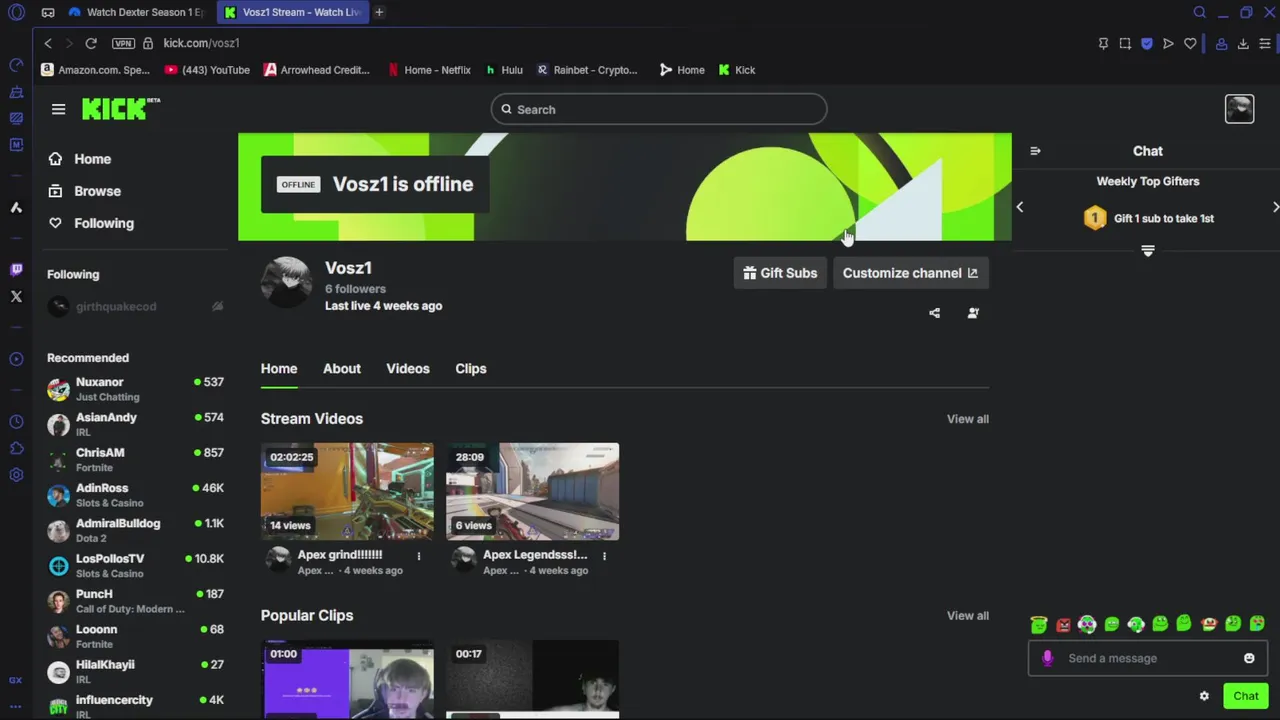This screenshot has width=1280, height=720.
Task: Insert the red angry emote
Action: (x=1063, y=625)
